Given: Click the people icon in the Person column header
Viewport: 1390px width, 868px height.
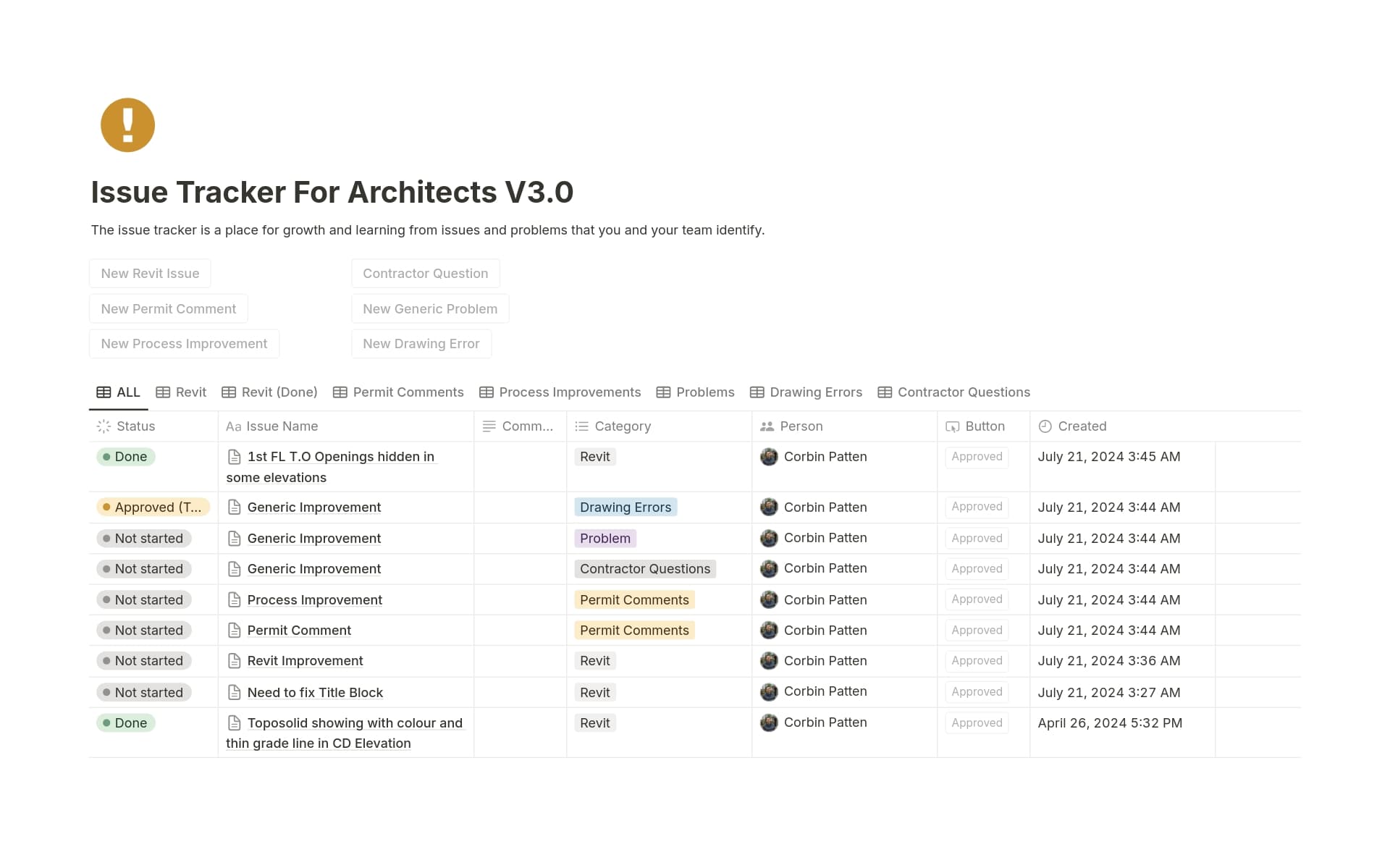Looking at the screenshot, I should [x=767, y=426].
